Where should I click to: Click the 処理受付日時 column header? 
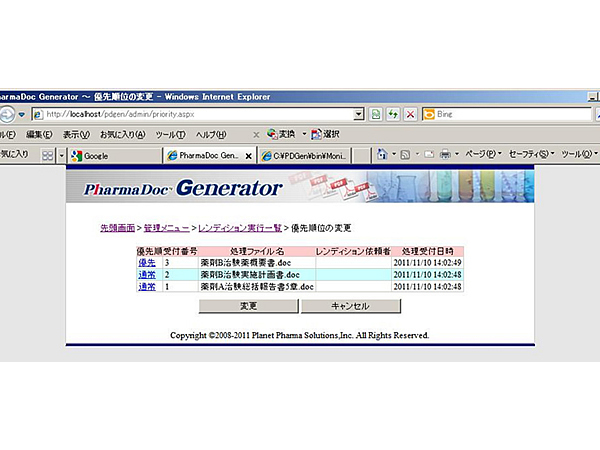click(427, 251)
